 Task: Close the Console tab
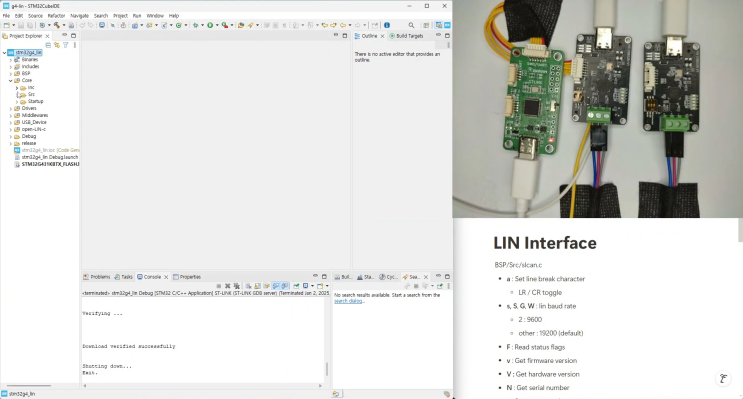(x=166, y=277)
